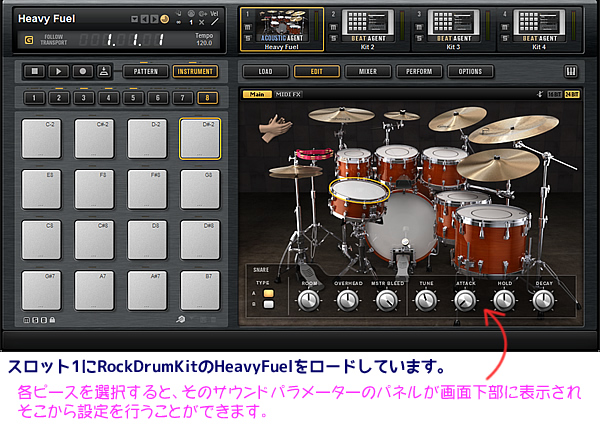
Task: Trigger the C-2 pad
Action: [41, 138]
